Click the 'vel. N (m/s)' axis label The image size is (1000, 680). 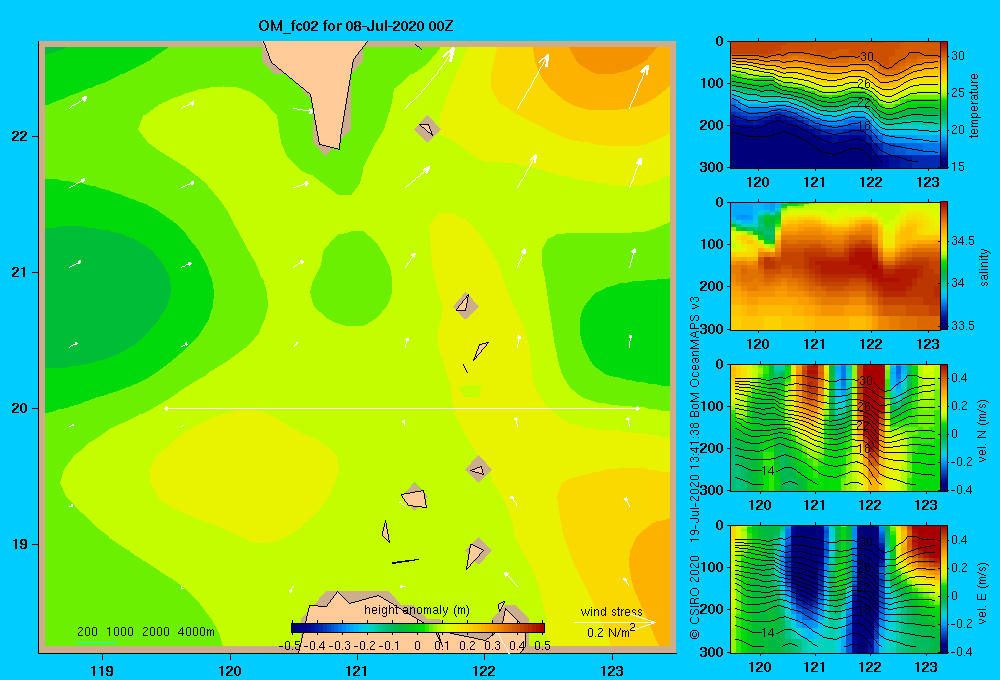(x=982, y=431)
